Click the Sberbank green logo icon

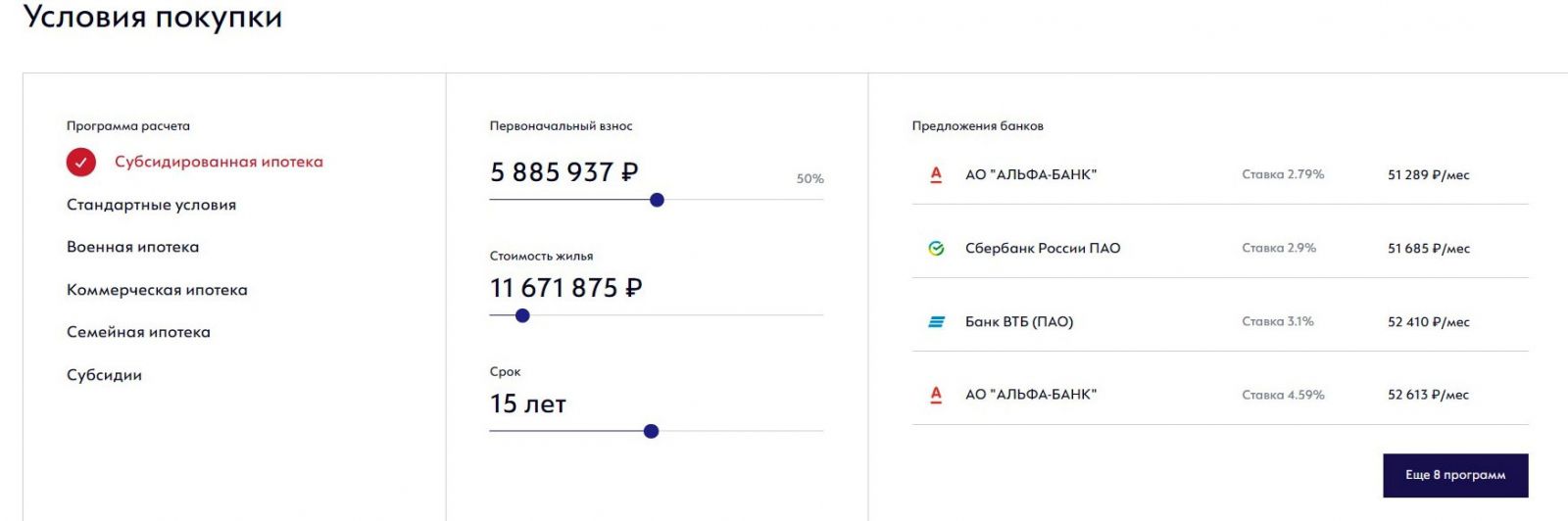pos(936,249)
